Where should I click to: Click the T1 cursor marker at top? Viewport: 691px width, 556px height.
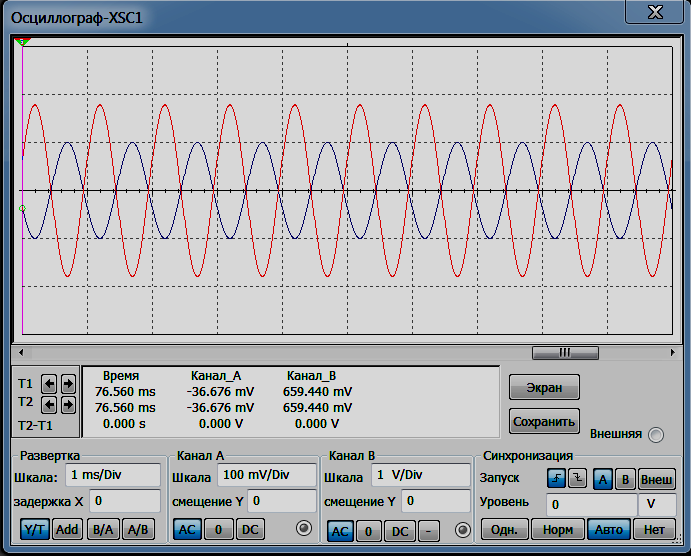22,42
